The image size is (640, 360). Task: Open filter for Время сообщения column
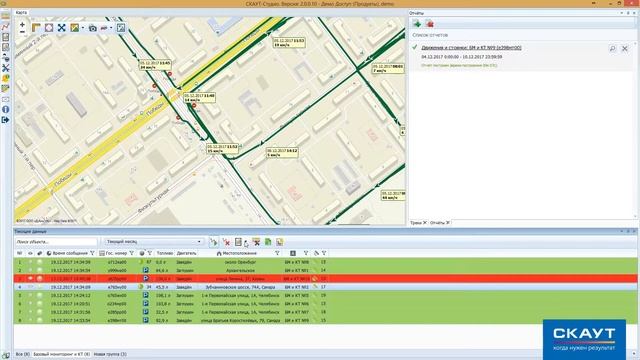[x=92, y=253]
